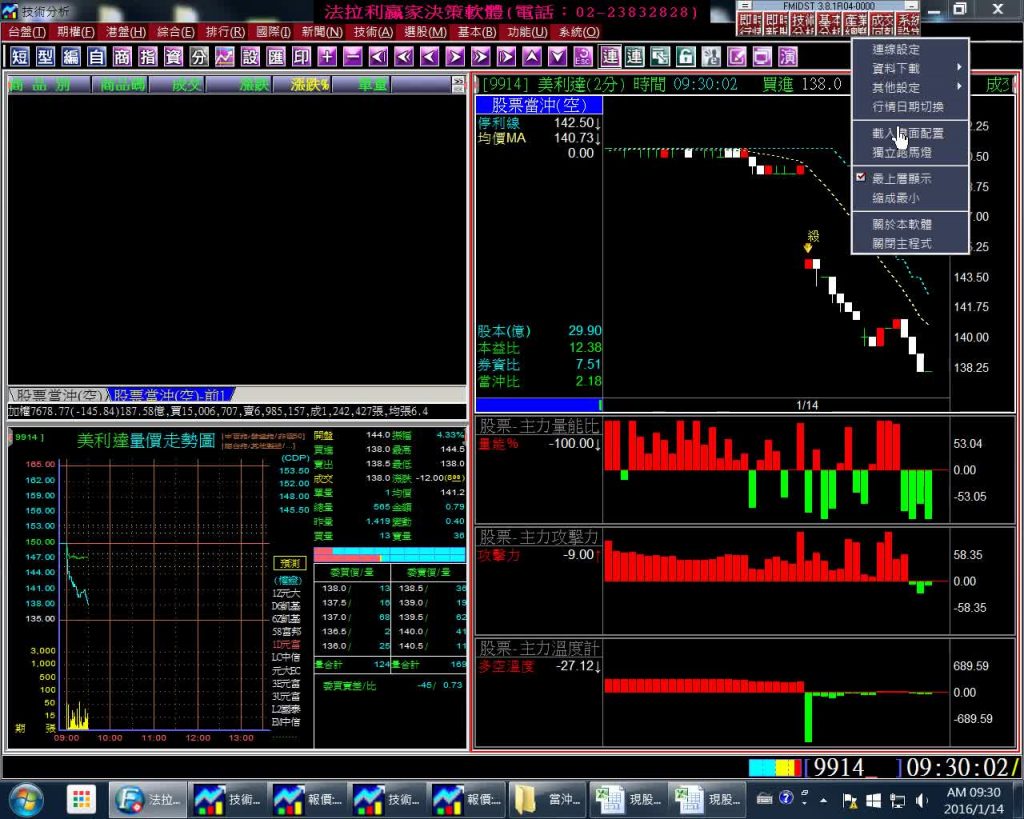Image resolution: width=1024 pixels, height=819 pixels.
Task: Click the double-left rewind arrow icon
Action: tap(404, 57)
